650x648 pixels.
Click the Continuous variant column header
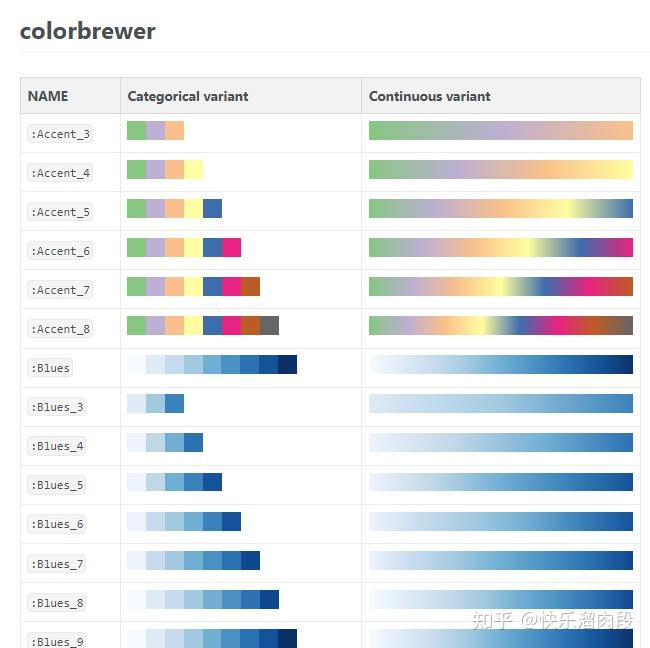[x=430, y=97]
